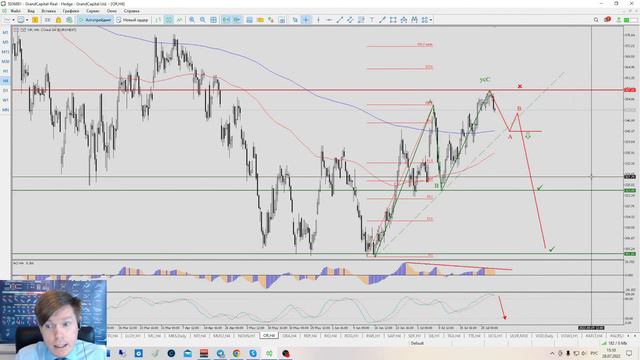Click the yellow icon left of IDE

(35, 20)
